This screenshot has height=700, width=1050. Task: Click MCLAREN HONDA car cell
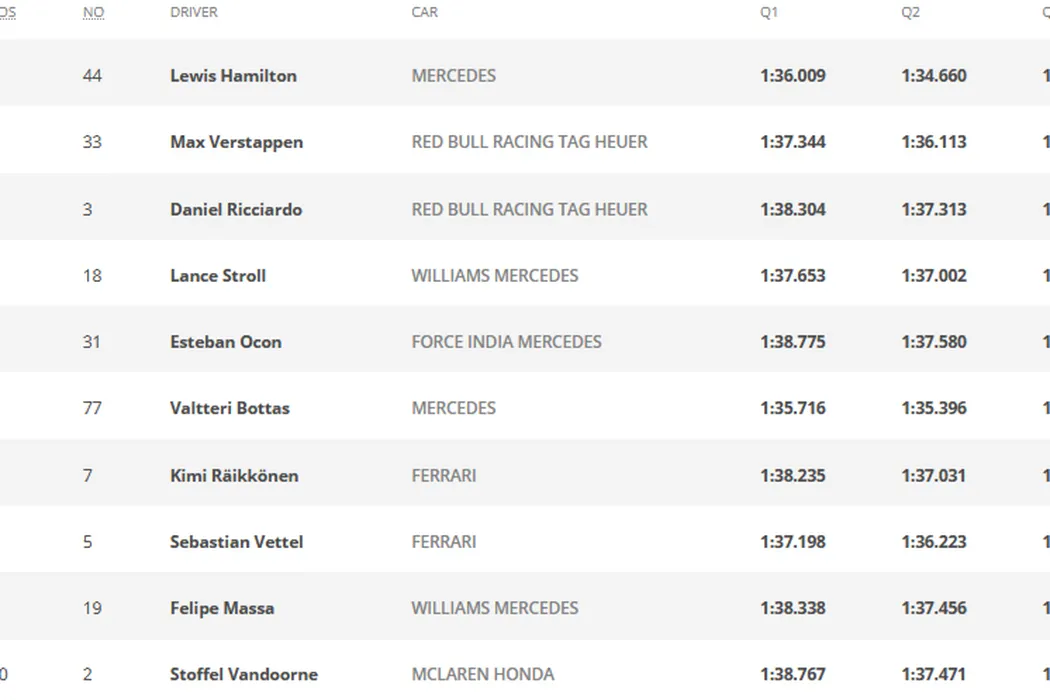tap(483, 675)
